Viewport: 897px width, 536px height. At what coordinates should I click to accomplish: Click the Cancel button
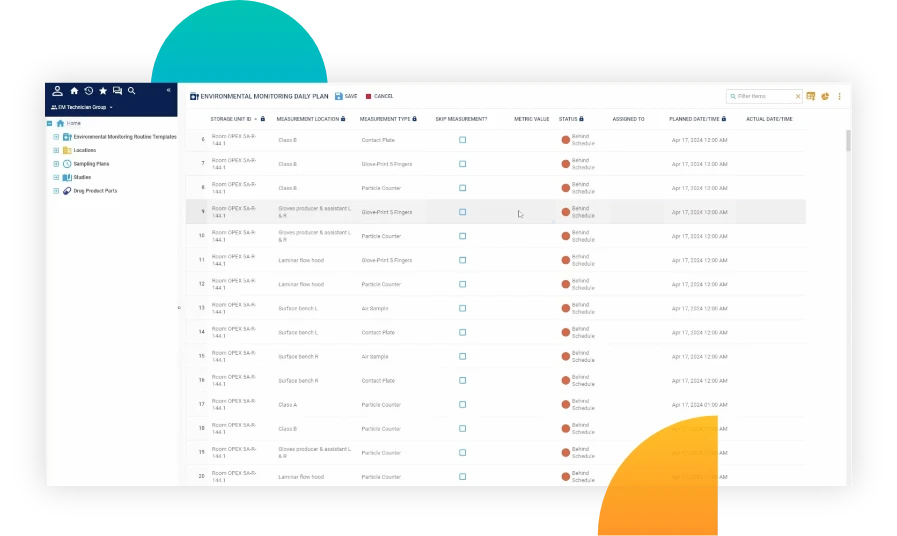[379, 96]
